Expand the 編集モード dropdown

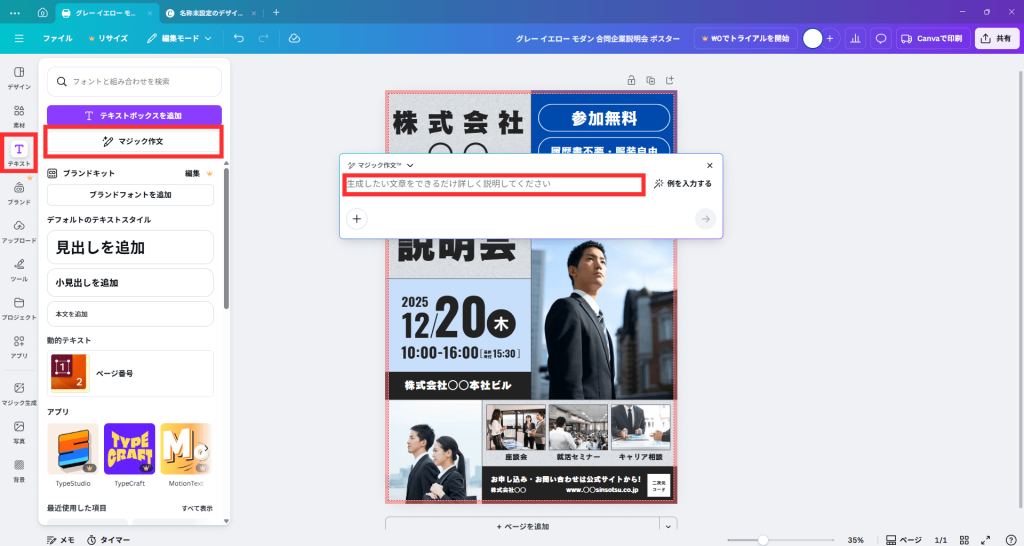tap(179, 38)
